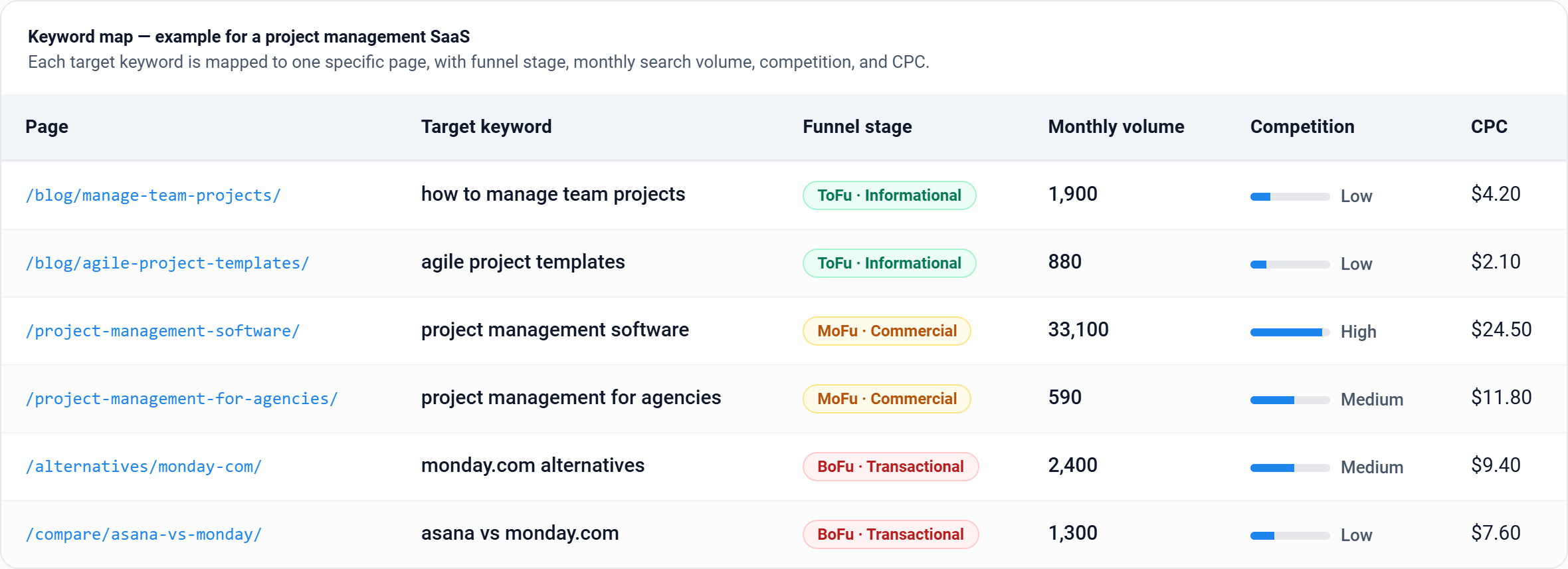
Task: Click the volume value 590
Action: pos(1065,398)
